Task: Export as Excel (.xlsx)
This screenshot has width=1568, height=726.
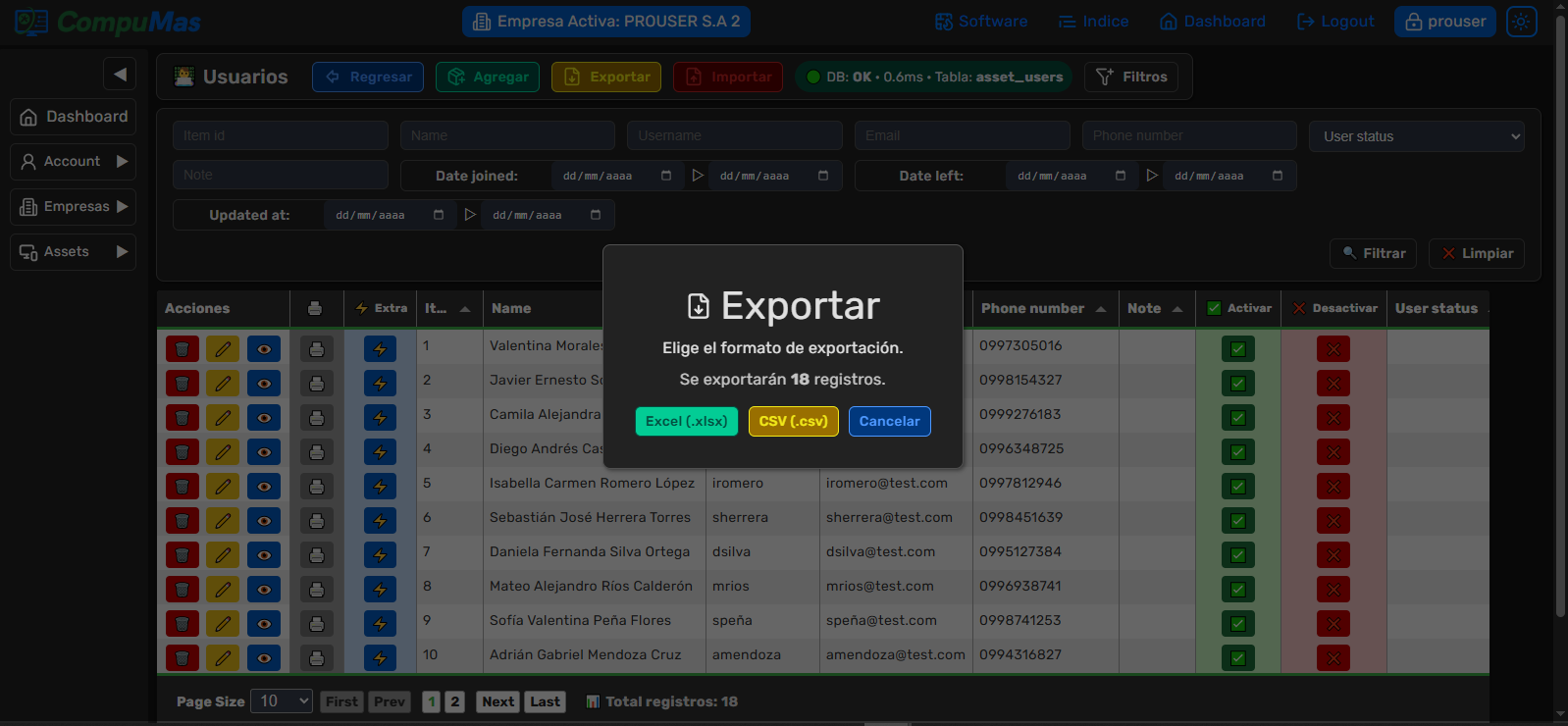Action: 687,421
